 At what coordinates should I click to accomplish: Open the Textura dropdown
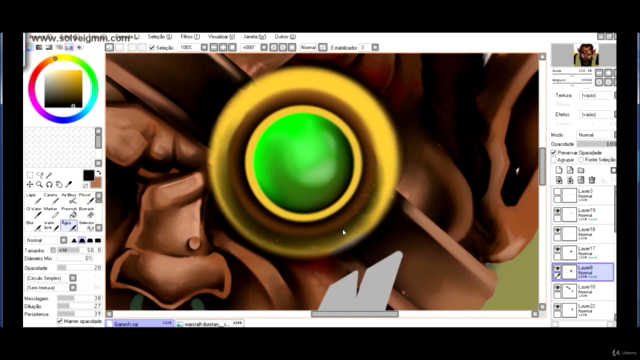point(598,95)
